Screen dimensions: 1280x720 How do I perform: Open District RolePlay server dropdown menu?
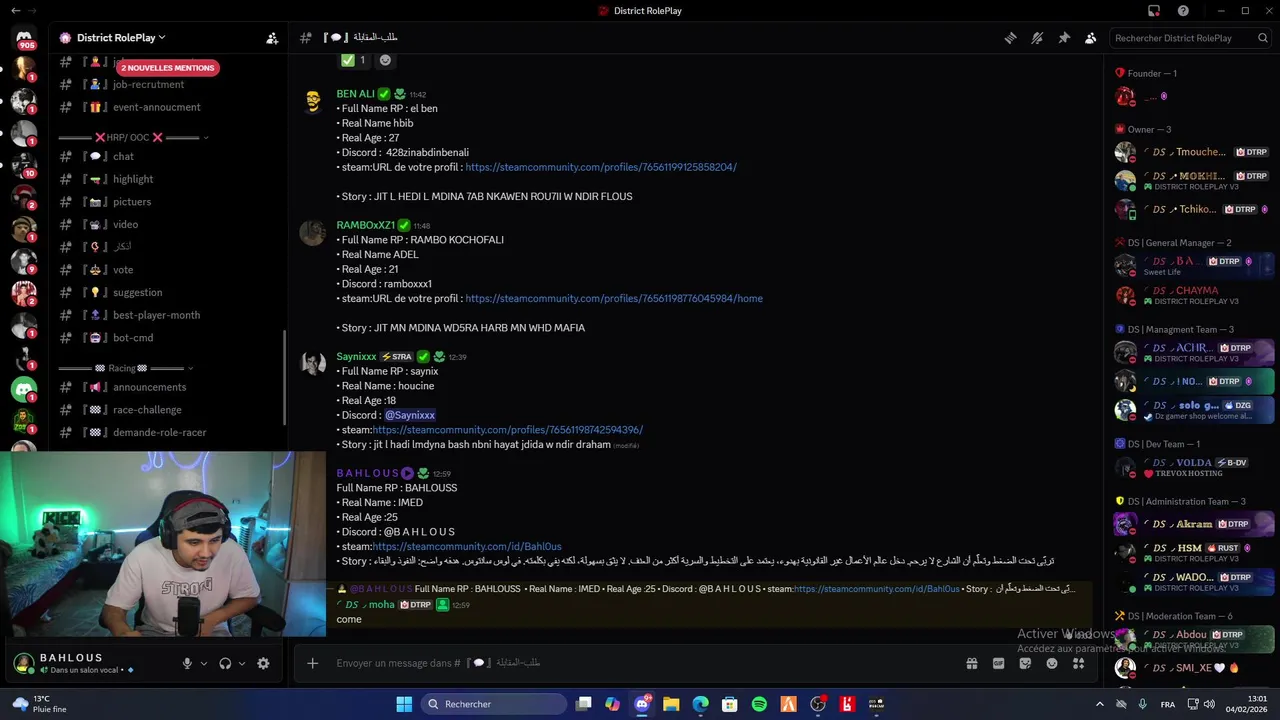112,38
